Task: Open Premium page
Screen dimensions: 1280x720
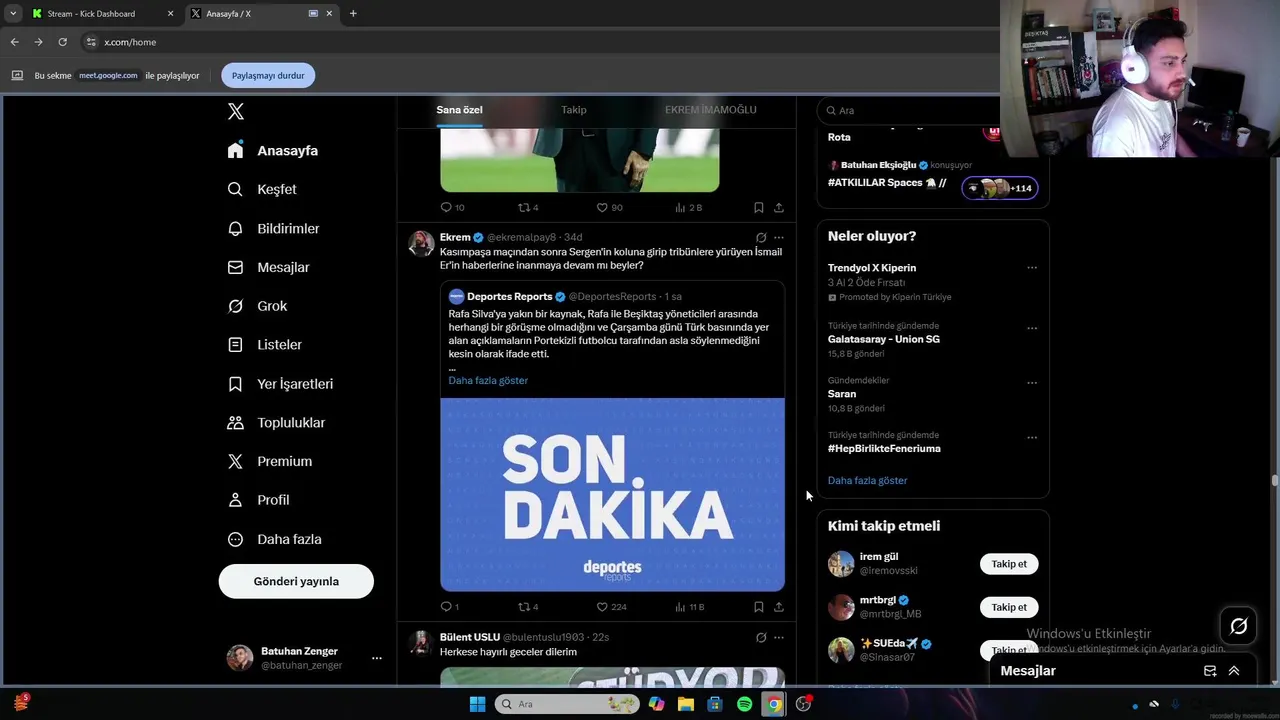Action: [x=269, y=461]
